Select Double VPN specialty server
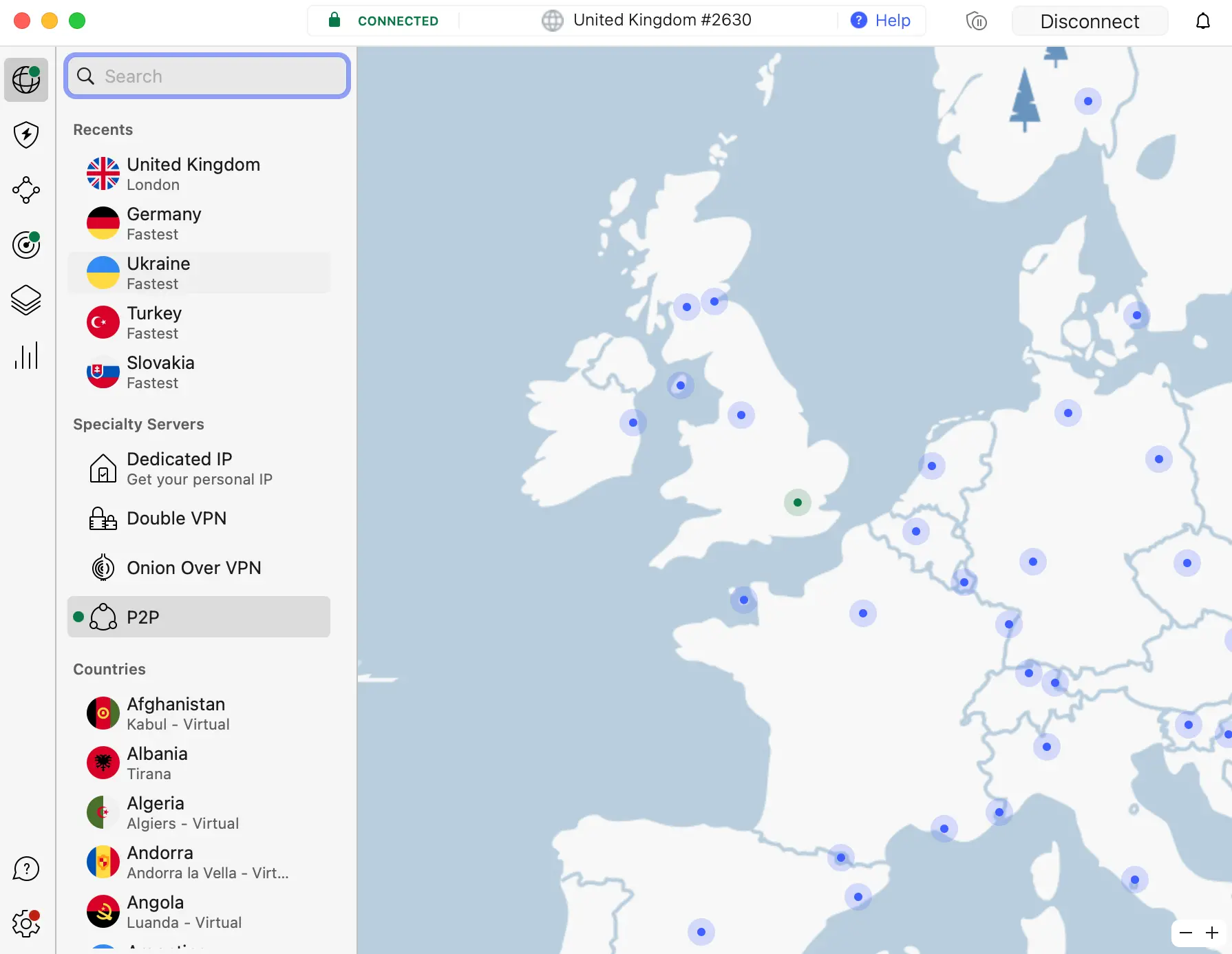 (199, 518)
